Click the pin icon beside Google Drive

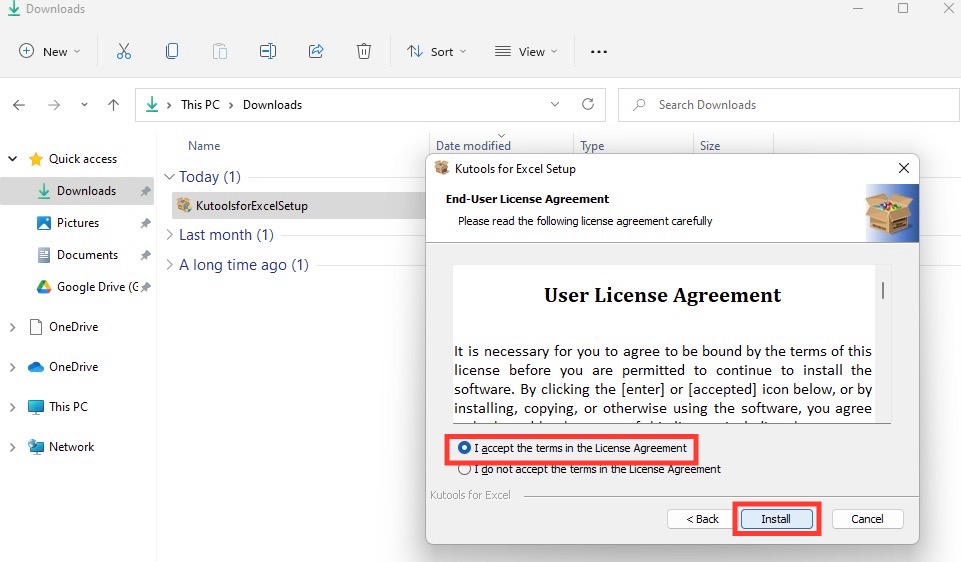pos(146,287)
